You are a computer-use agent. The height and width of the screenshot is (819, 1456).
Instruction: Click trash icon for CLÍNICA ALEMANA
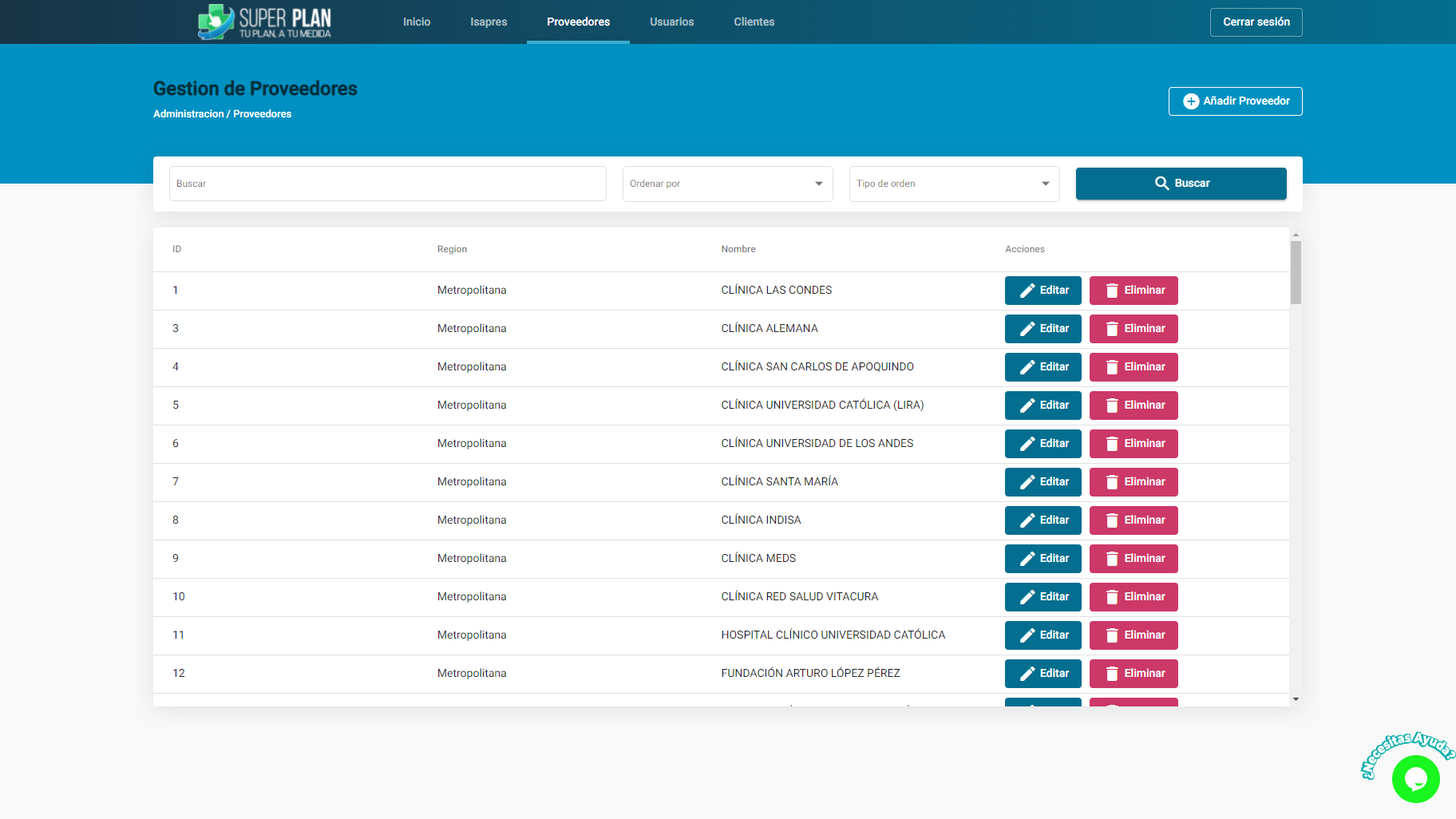[1111, 329]
